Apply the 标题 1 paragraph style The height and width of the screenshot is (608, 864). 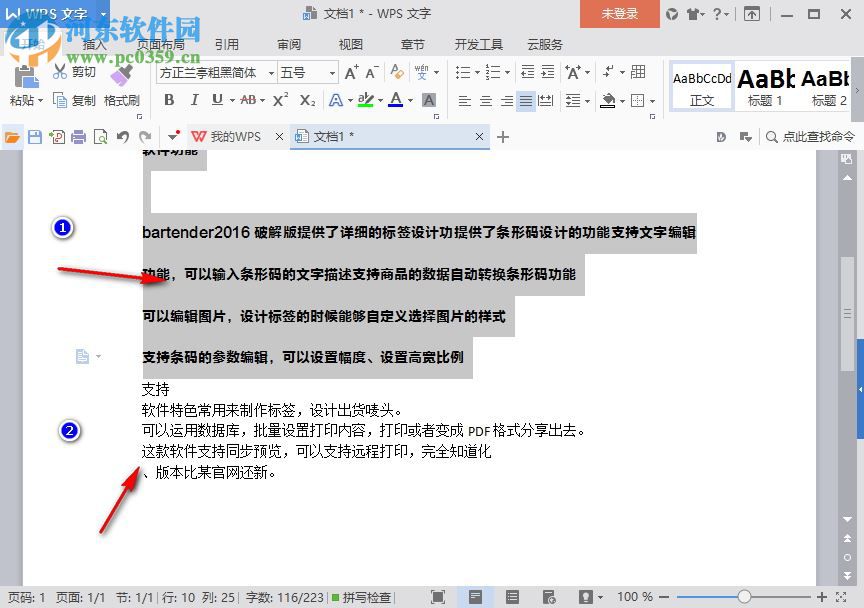(764, 86)
